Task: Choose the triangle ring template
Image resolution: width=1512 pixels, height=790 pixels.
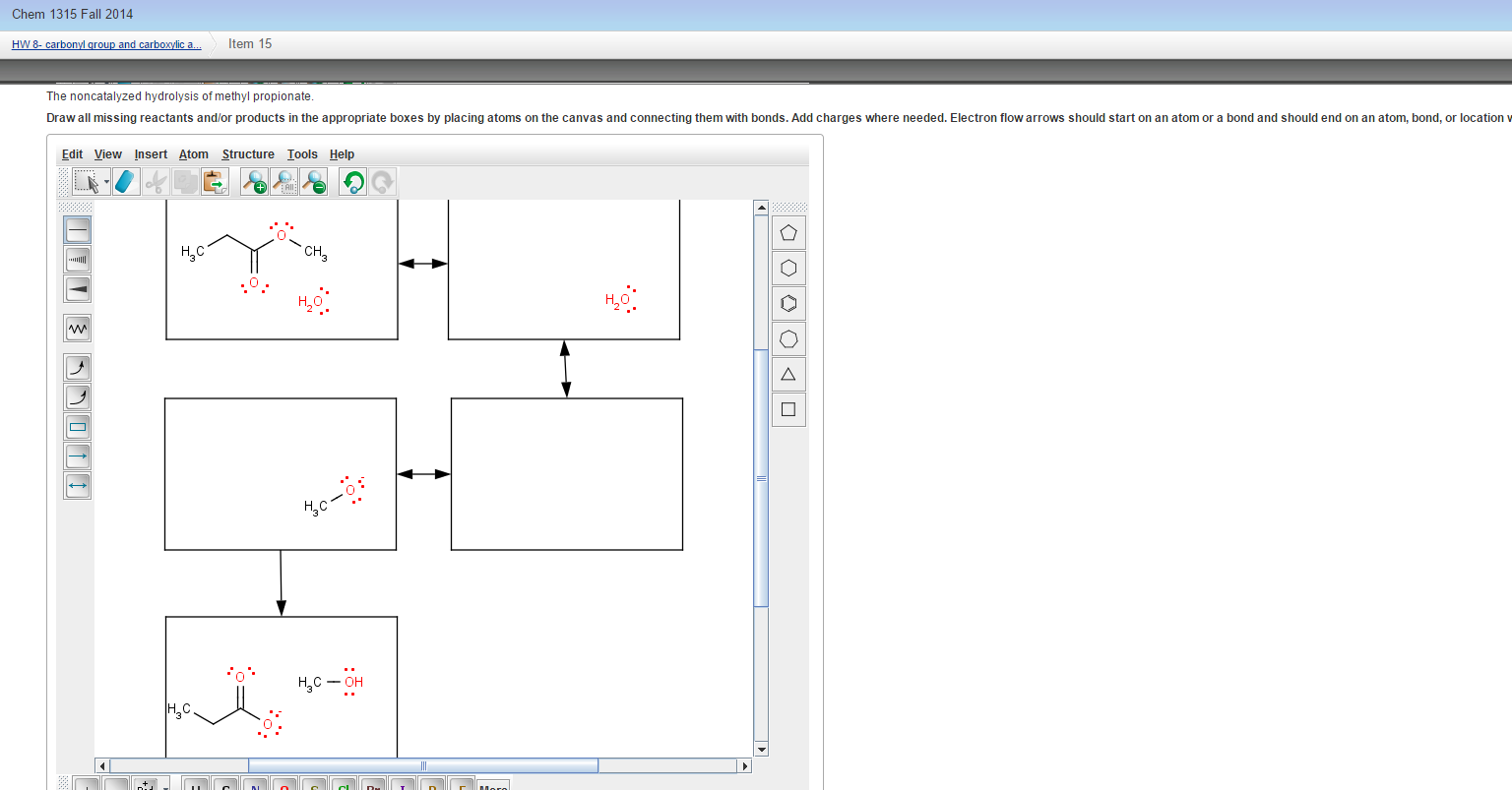Action: (x=787, y=374)
